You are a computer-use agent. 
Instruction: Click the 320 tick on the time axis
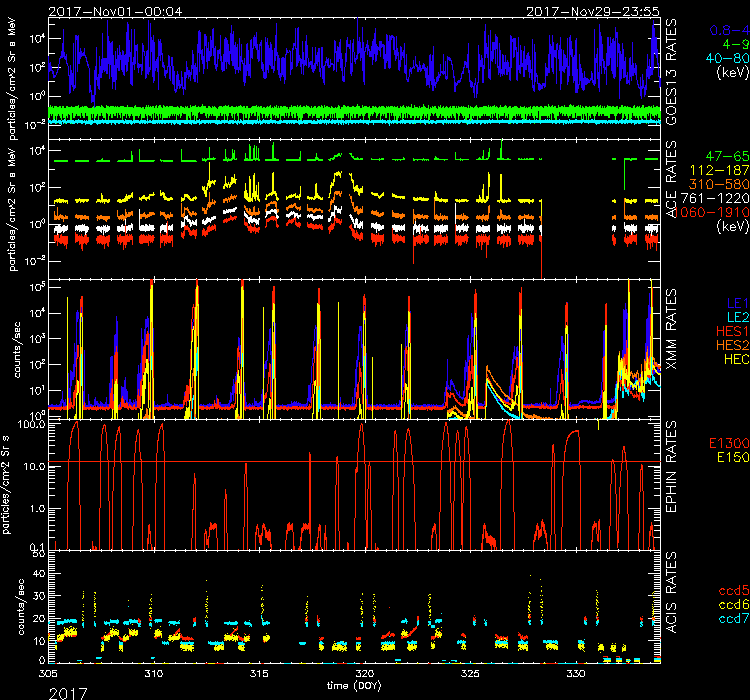(x=365, y=676)
